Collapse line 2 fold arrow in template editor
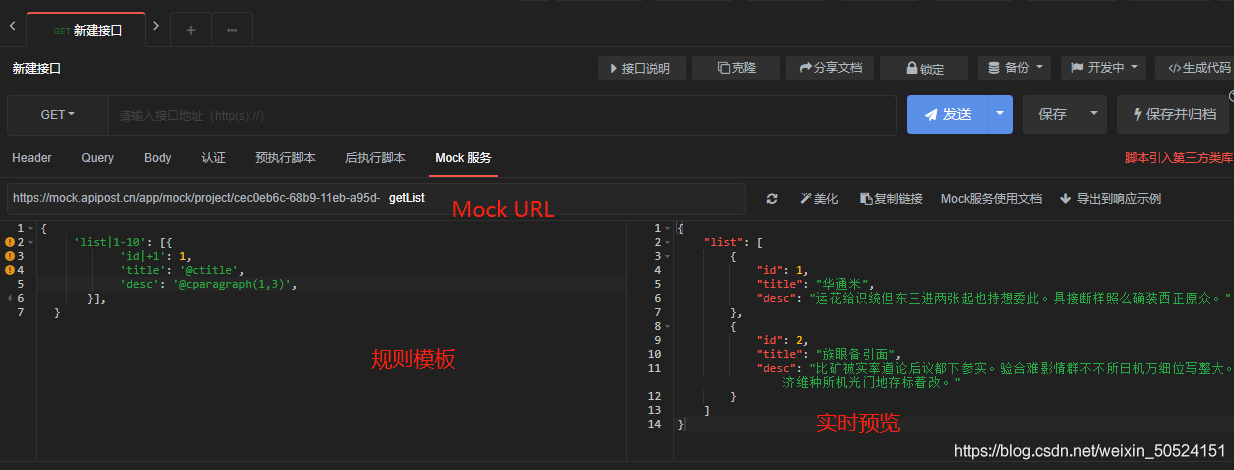 (31, 242)
